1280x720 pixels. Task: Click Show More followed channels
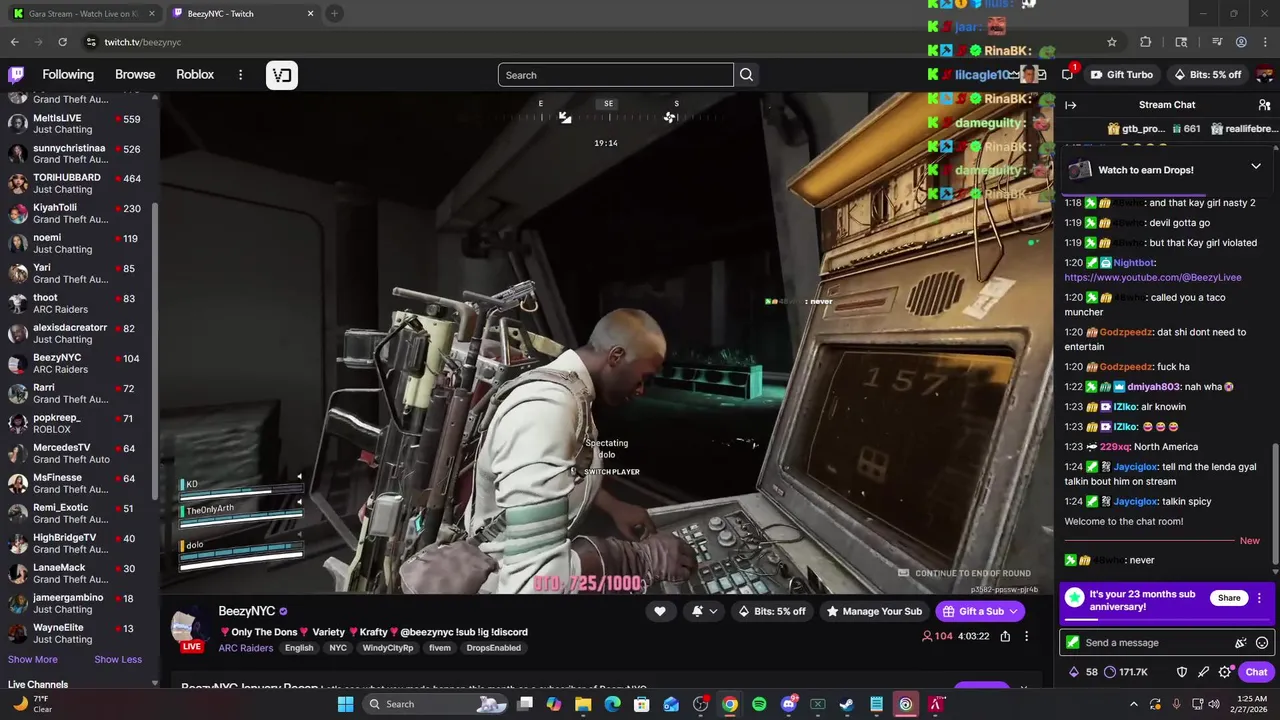tap(33, 659)
